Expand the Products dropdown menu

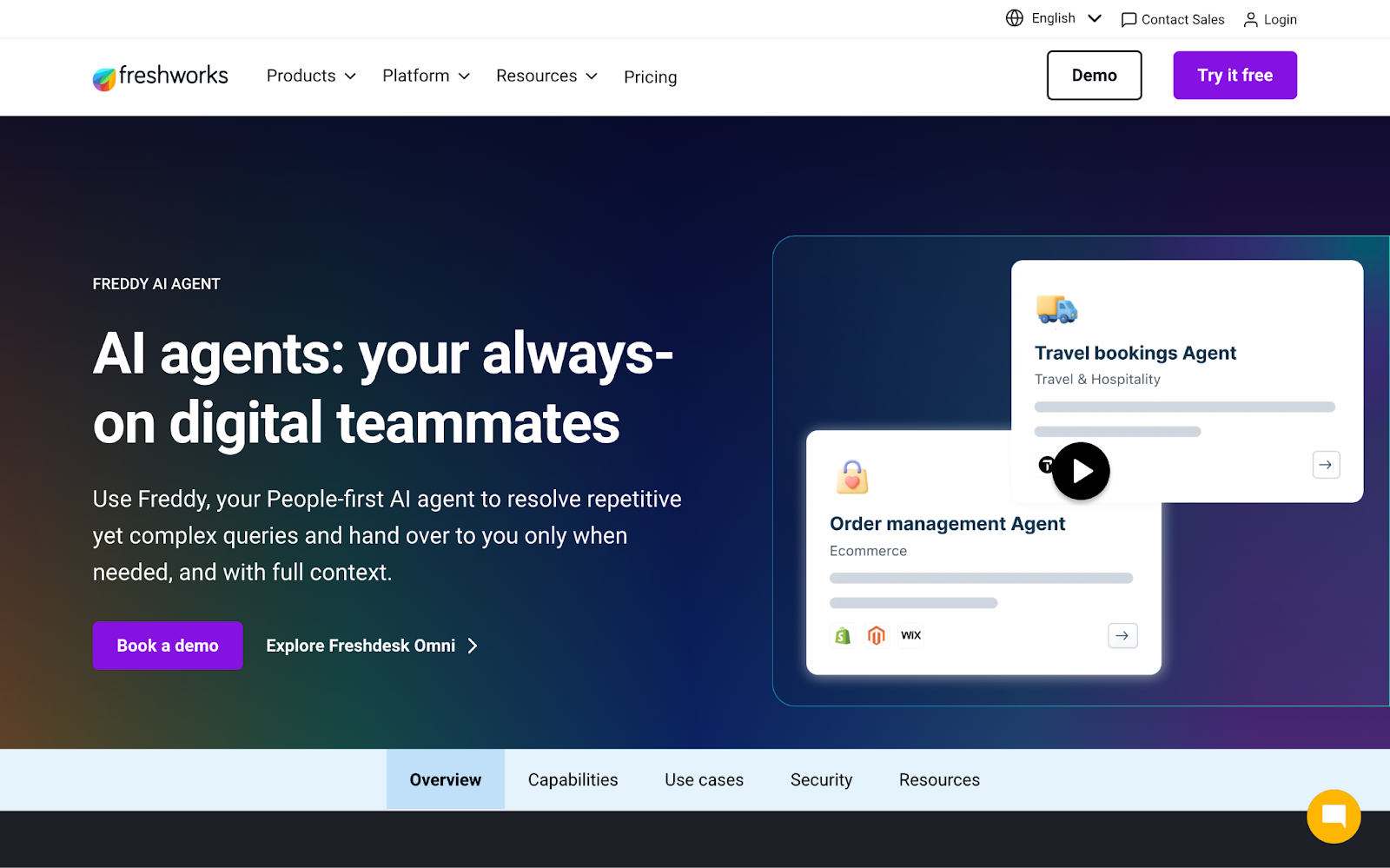tap(311, 76)
